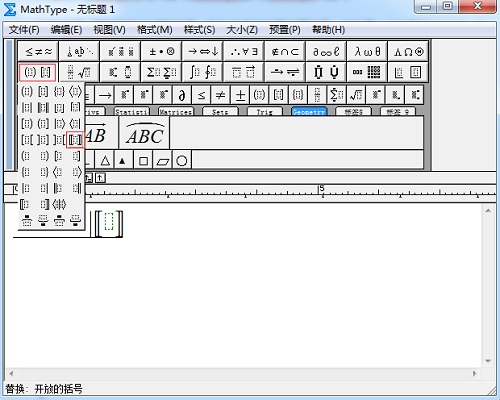Open the operator symbols palette (± • ⊗)

click(x=161, y=51)
